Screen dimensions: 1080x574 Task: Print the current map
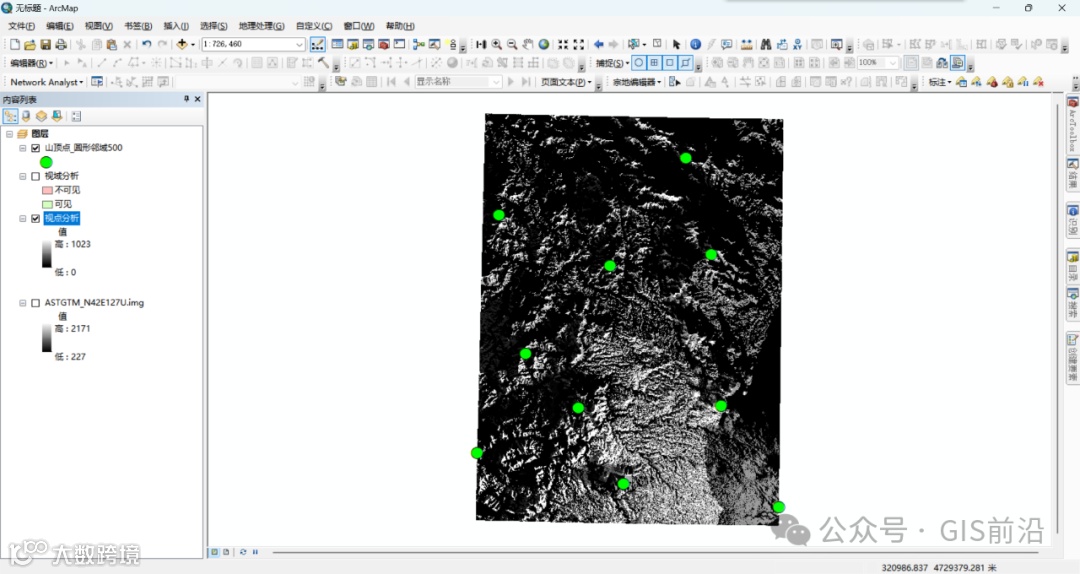pyautogui.click(x=61, y=44)
